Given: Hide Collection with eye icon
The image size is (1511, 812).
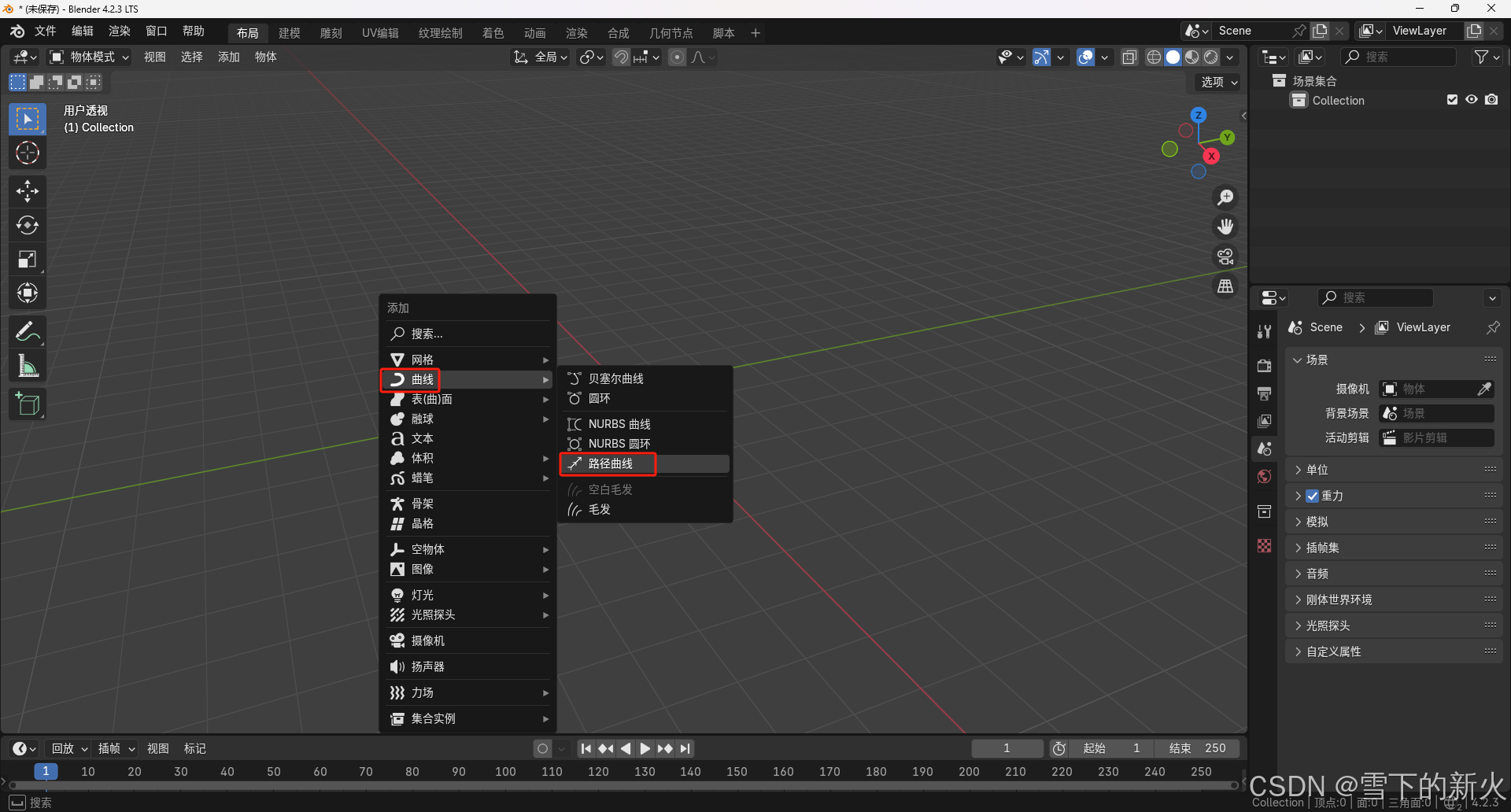Looking at the screenshot, I should point(1471,100).
